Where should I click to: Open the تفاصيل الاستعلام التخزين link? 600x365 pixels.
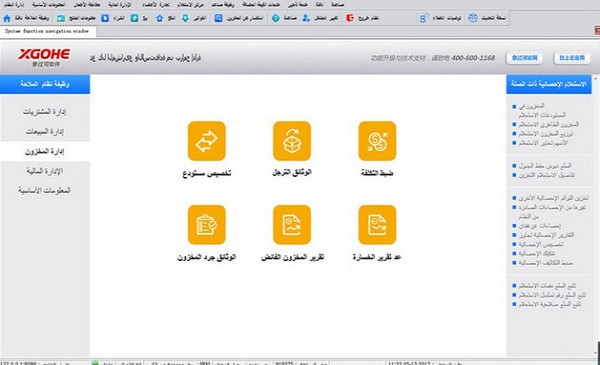click(546, 175)
